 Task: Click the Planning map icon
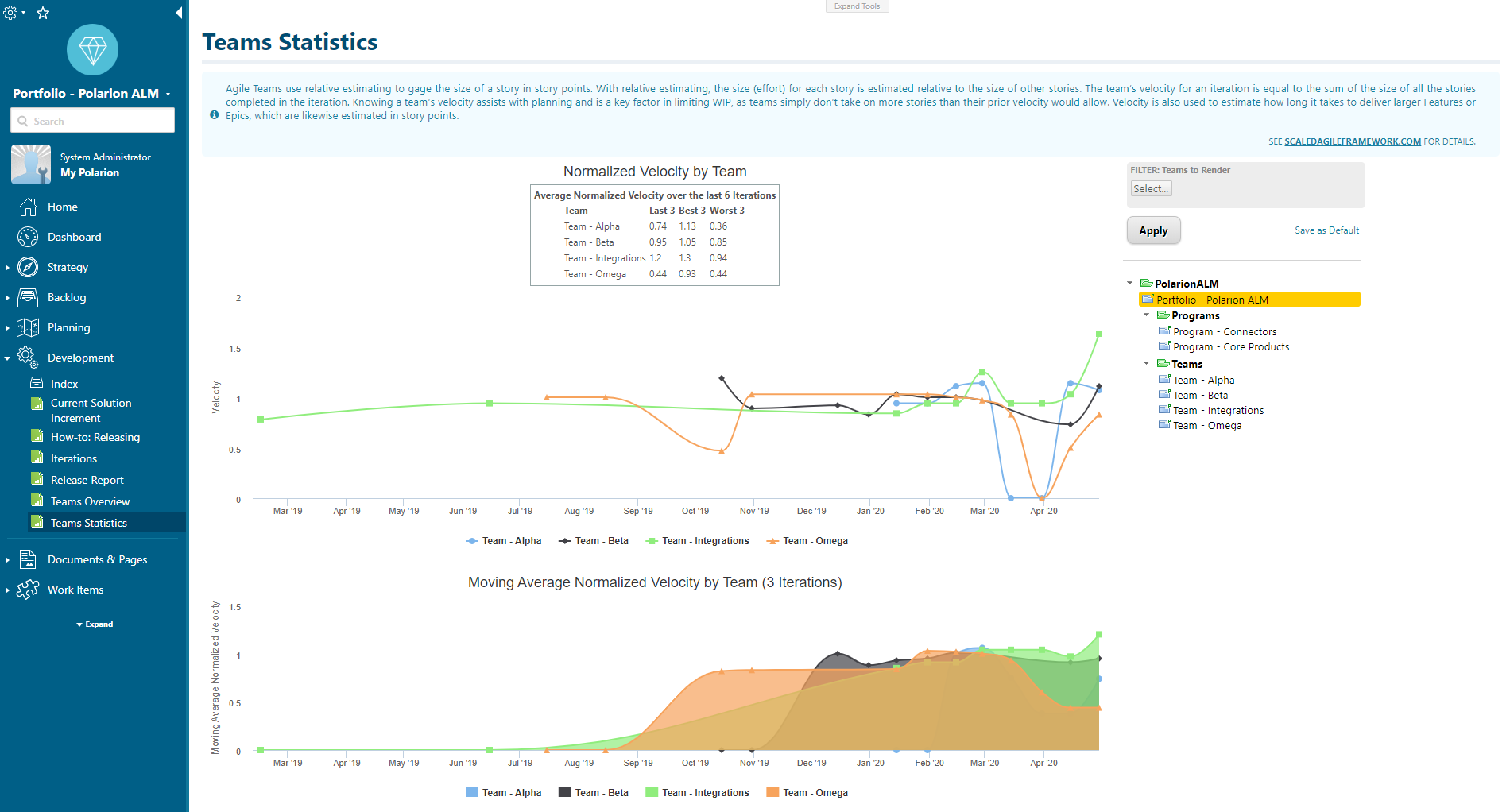(x=28, y=327)
